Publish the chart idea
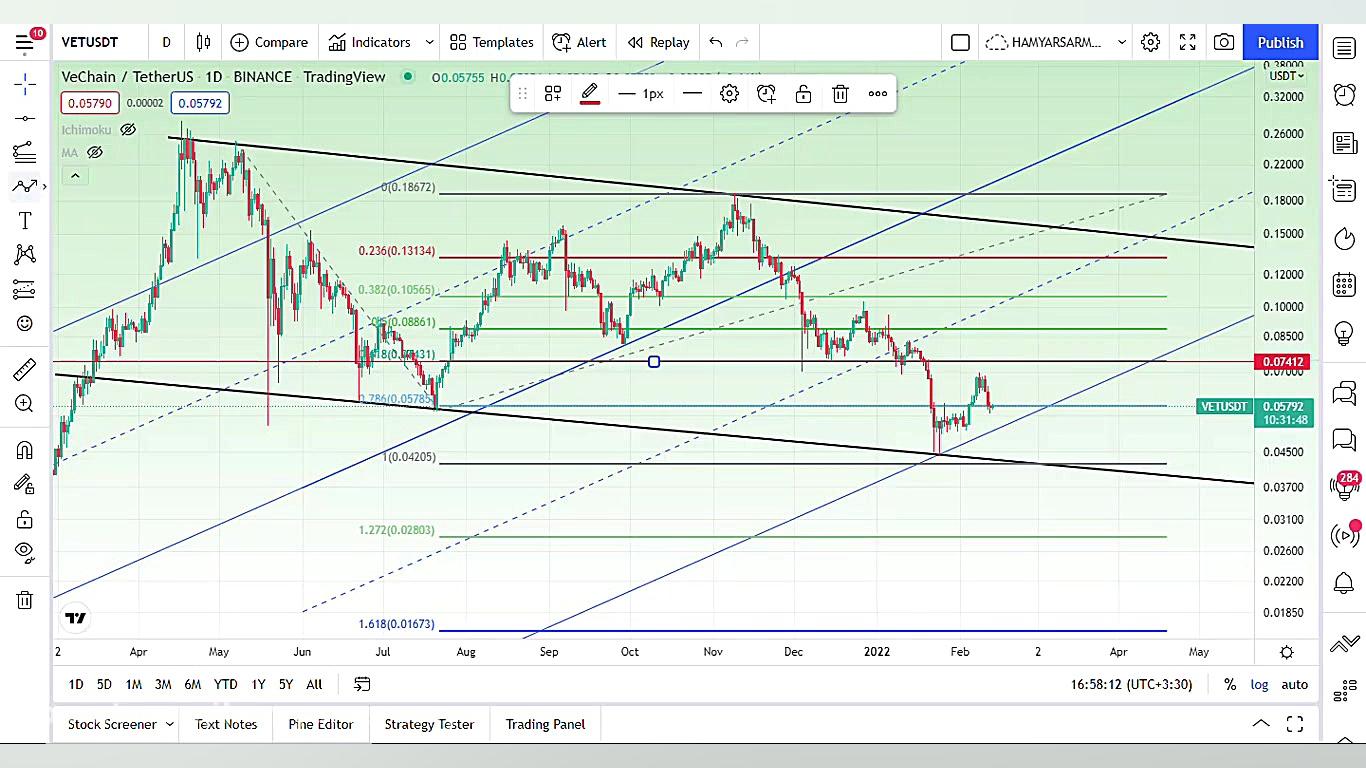1366x768 pixels. click(x=1280, y=42)
